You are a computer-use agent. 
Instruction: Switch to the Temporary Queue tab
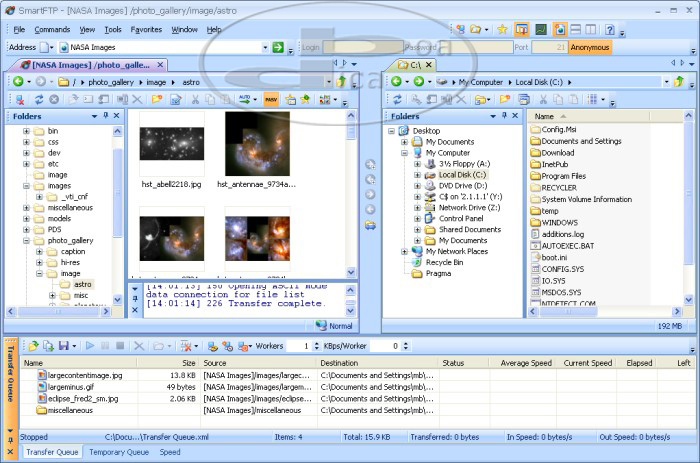click(119, 452)
